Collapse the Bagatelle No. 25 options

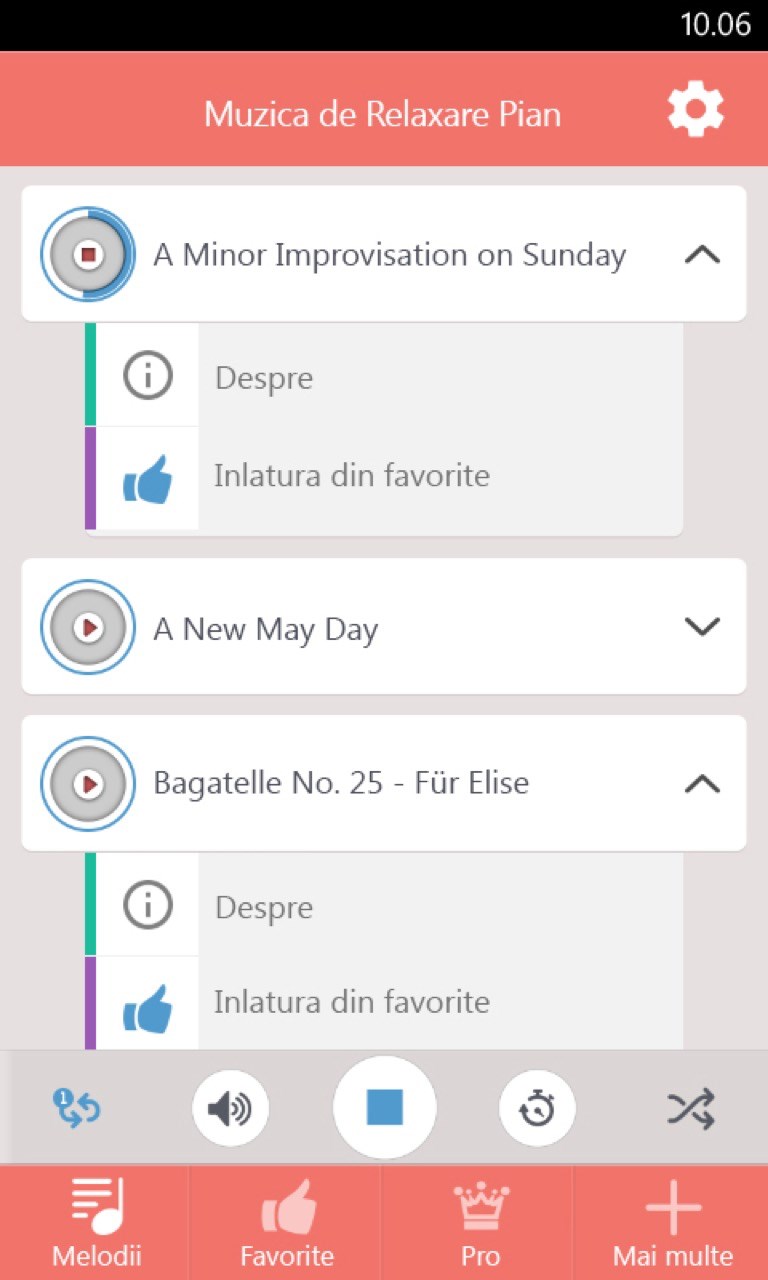click(702, 783)
